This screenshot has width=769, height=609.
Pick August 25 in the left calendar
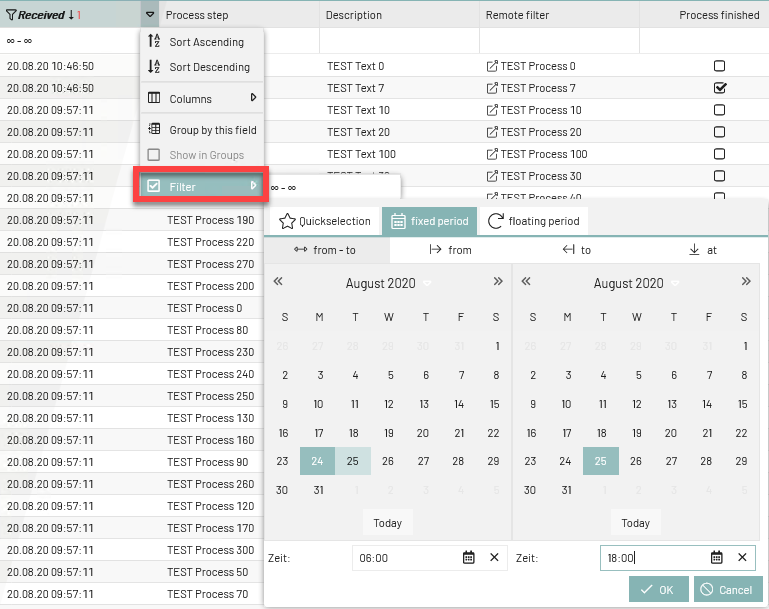[x=353, y=461]
